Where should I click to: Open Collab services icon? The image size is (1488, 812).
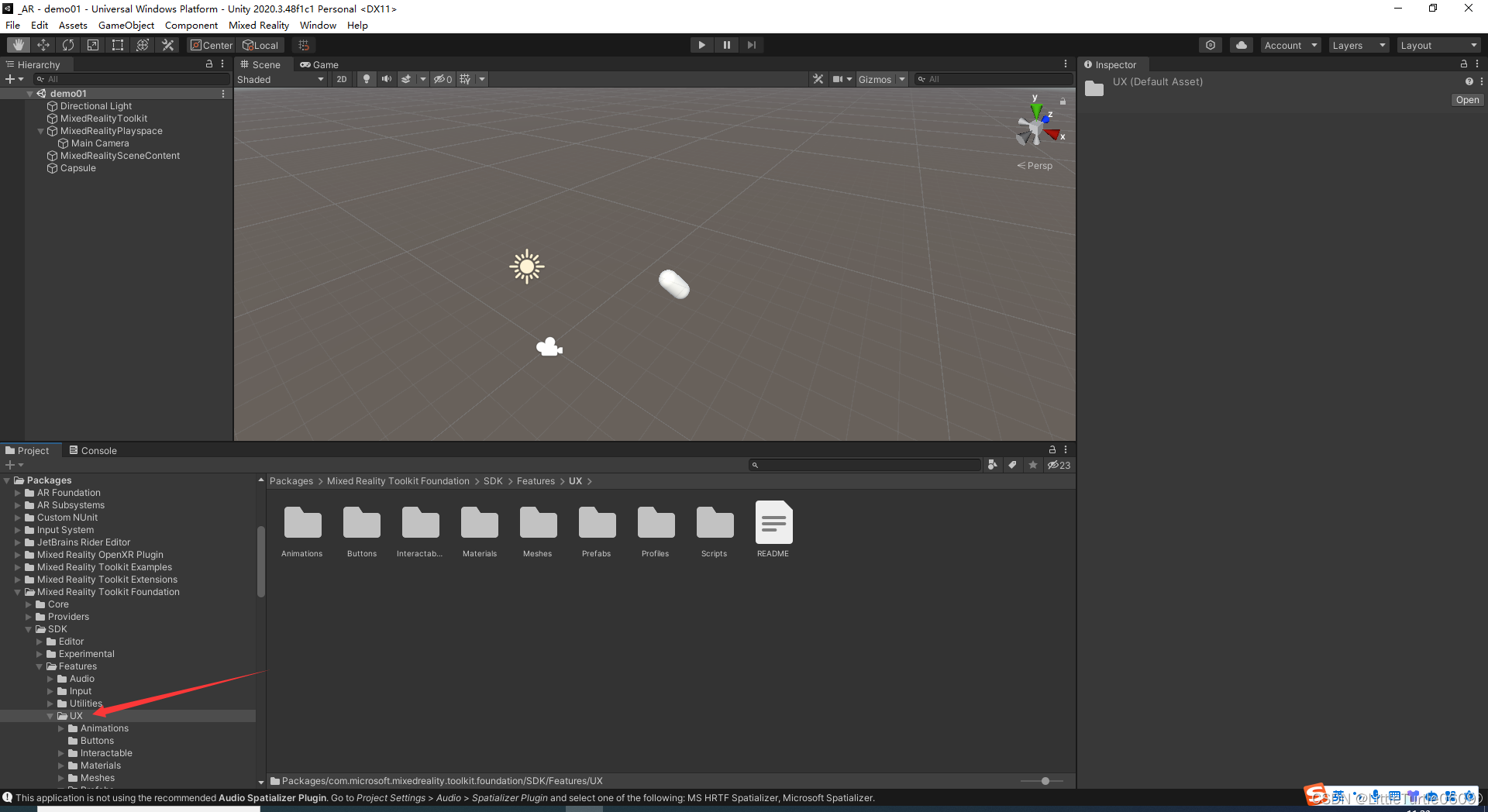(x=1211, y=45)
